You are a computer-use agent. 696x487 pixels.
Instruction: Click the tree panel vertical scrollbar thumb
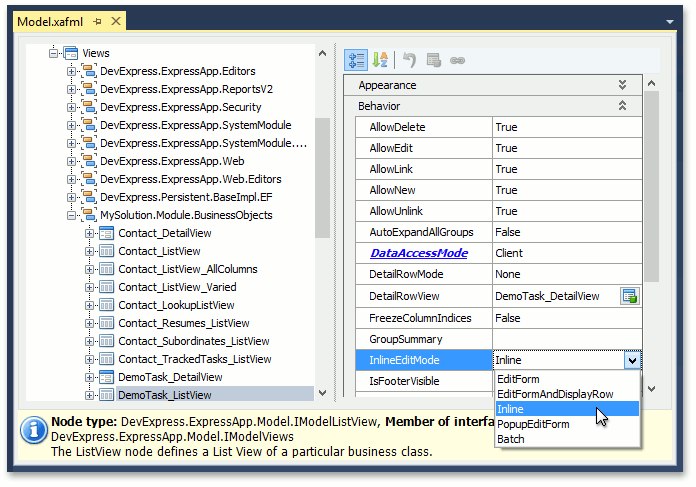(323, 178)
